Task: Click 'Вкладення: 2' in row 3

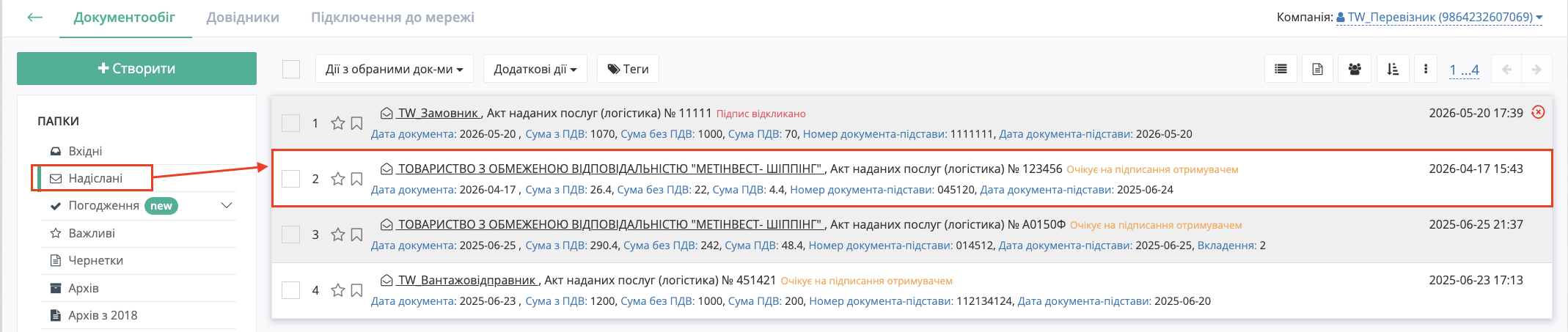Action: point(1231,246)
